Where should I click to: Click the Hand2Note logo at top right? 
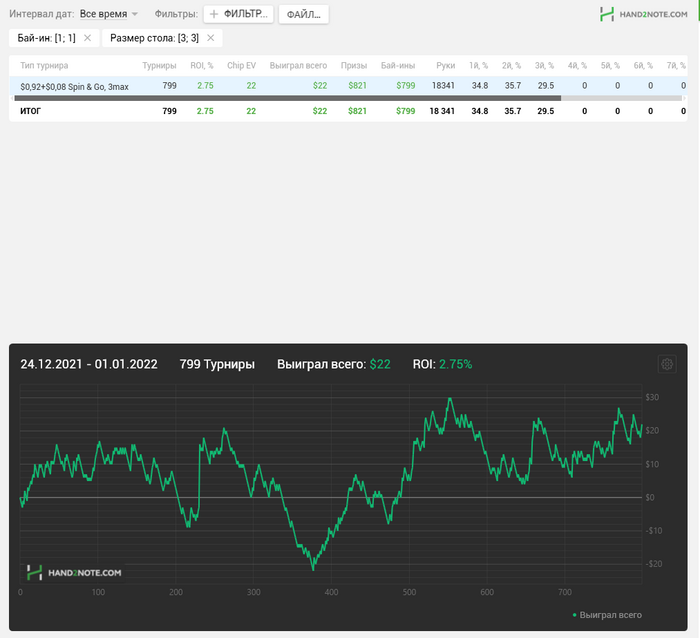(x=645, y=14)
